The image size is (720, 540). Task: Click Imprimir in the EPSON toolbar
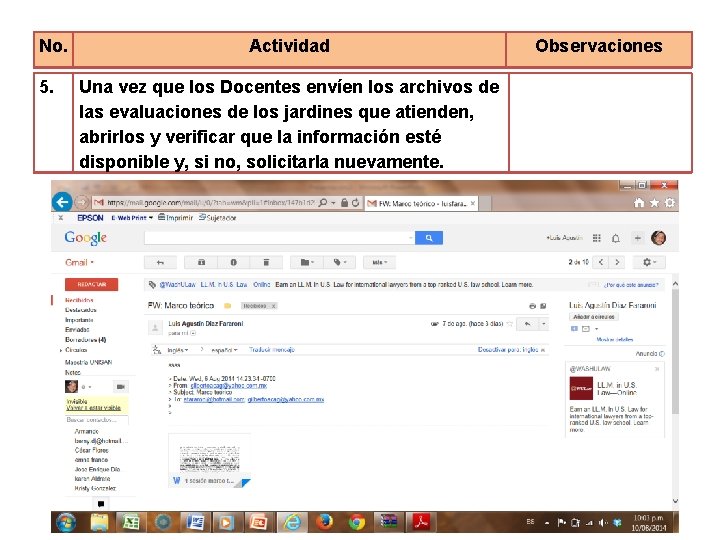pos(175,218)
